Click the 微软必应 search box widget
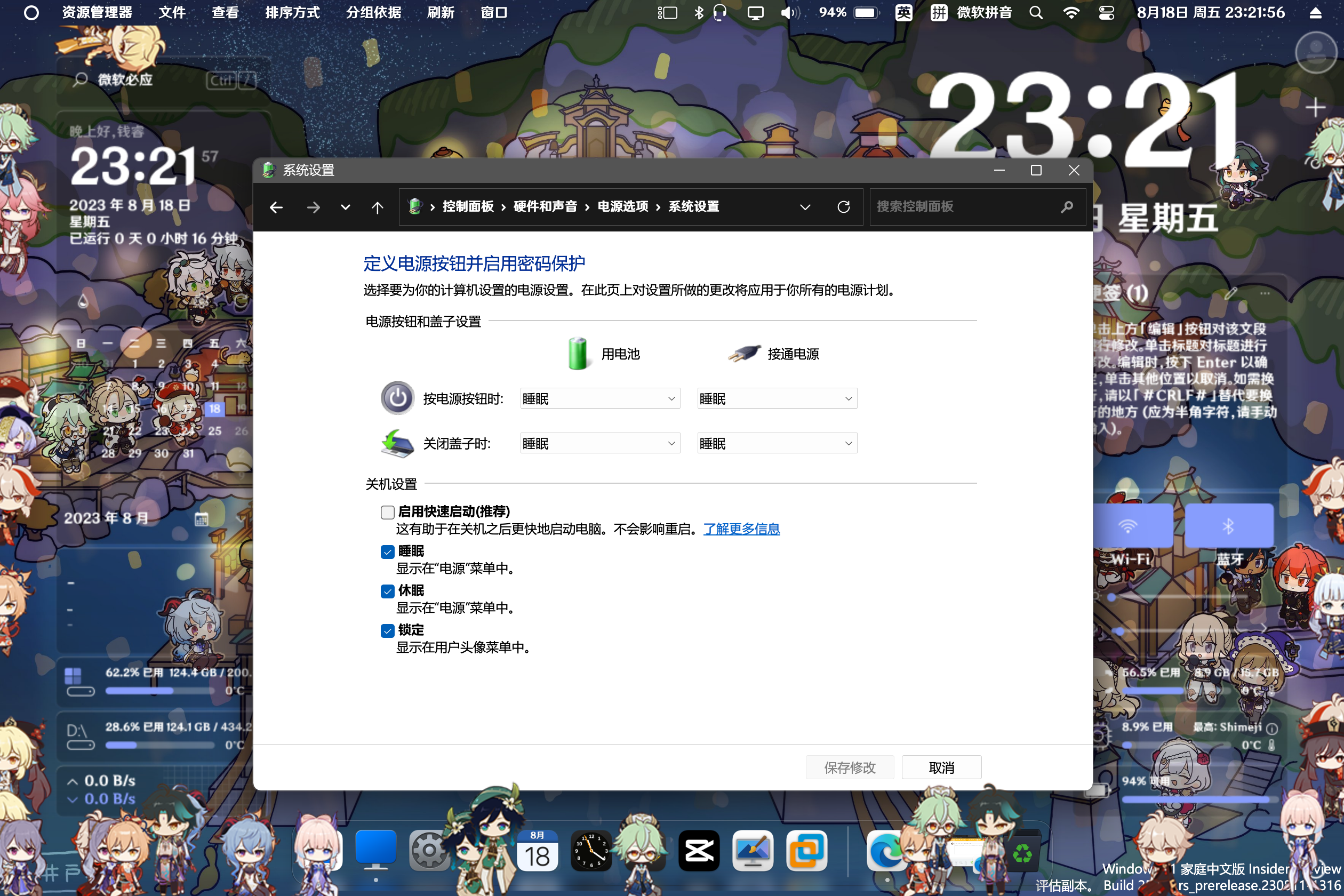The height and width of the screenshot is (896, 1344). pyautogui.click(x=164, y=80)
